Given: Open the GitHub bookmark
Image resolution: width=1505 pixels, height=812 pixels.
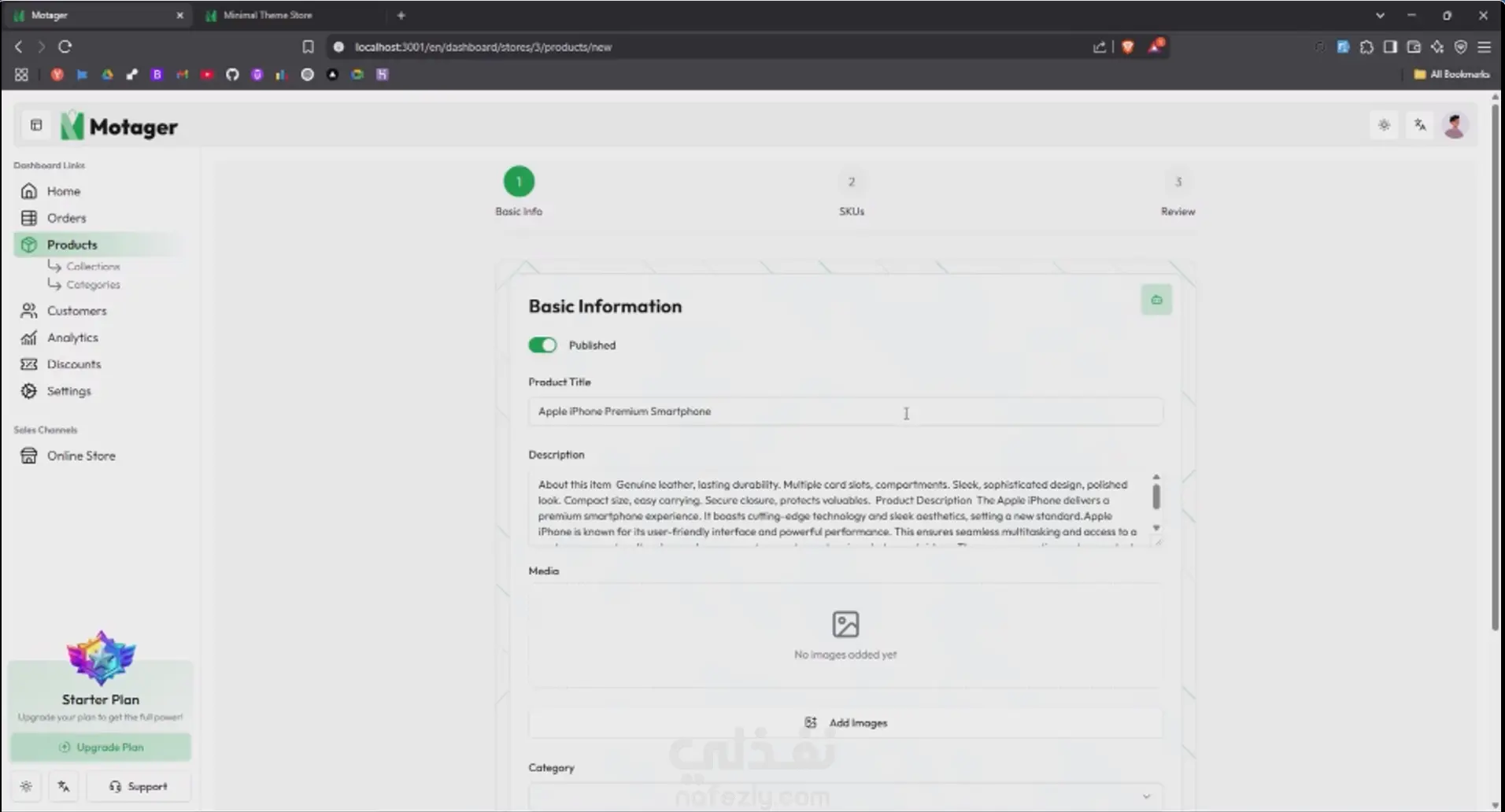Looking at the screenshot, I should tap(232, 75).
